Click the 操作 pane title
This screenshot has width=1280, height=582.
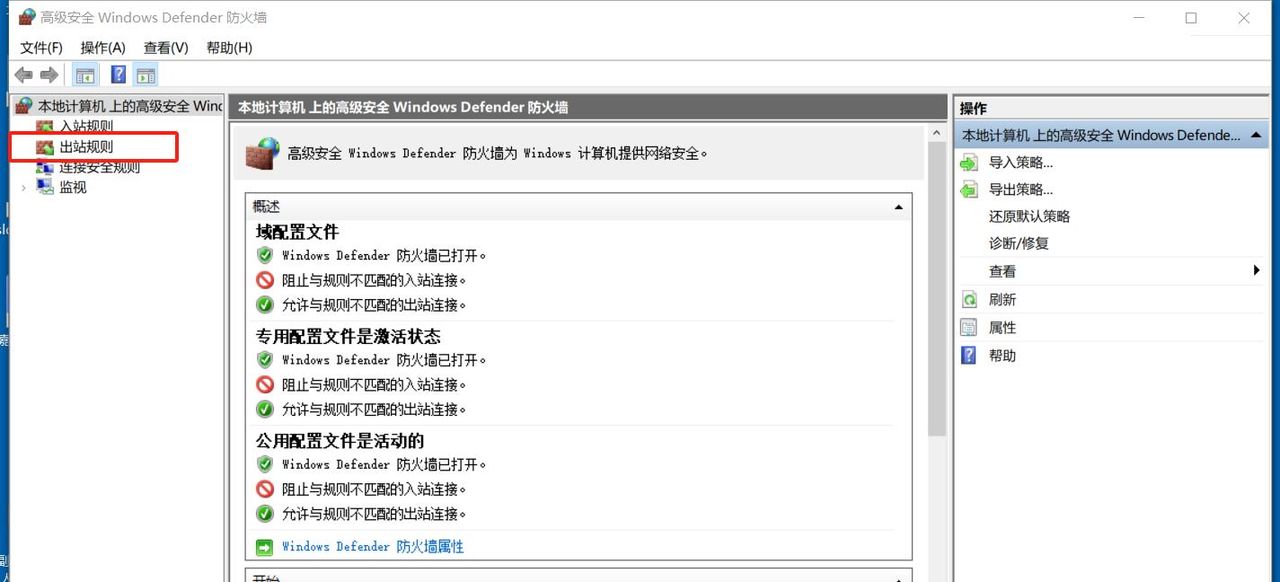point(973,108)
